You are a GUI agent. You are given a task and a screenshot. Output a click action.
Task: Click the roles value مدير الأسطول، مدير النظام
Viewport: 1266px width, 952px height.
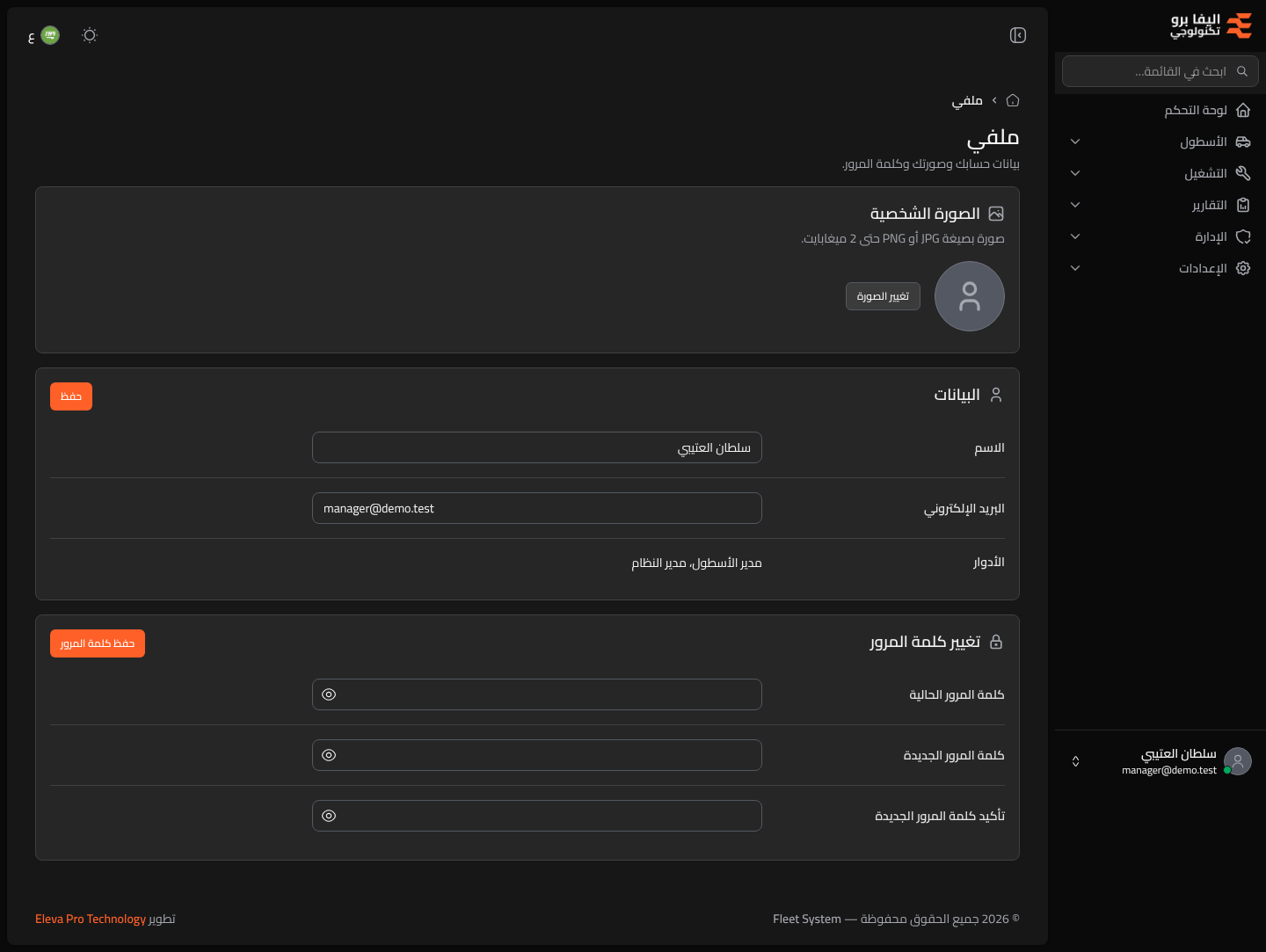point(696,563)
